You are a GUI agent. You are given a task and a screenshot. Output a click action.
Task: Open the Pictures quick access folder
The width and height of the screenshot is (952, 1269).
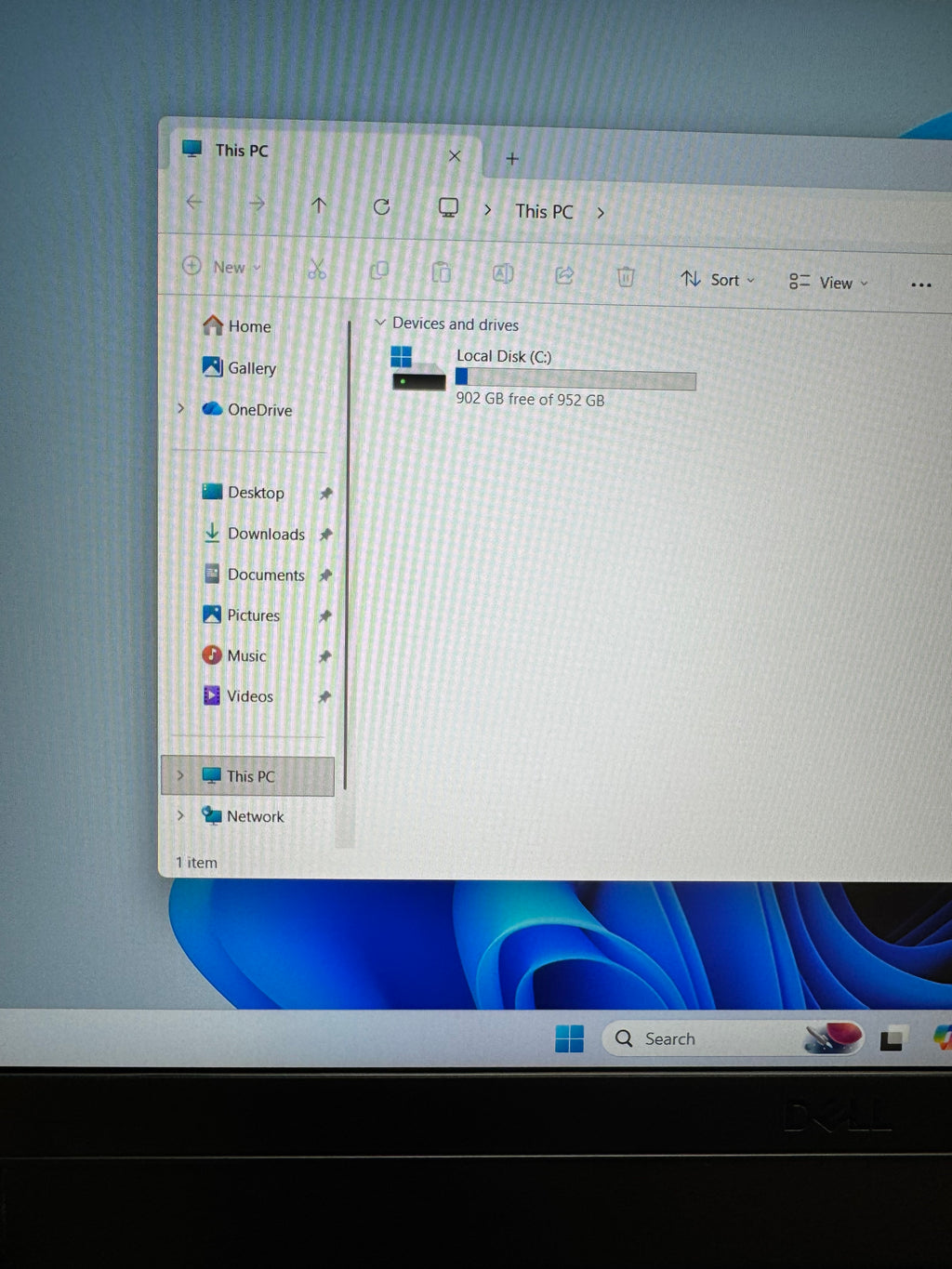point(241,615)
